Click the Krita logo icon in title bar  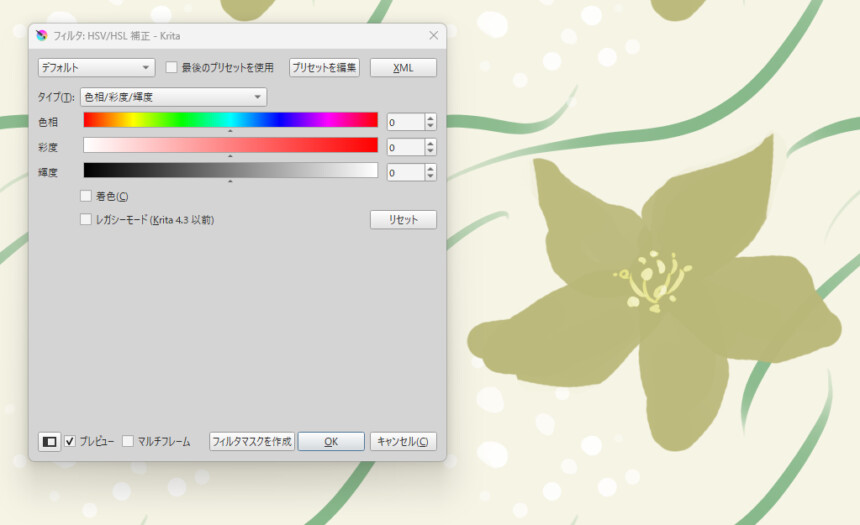coord(42,36)
